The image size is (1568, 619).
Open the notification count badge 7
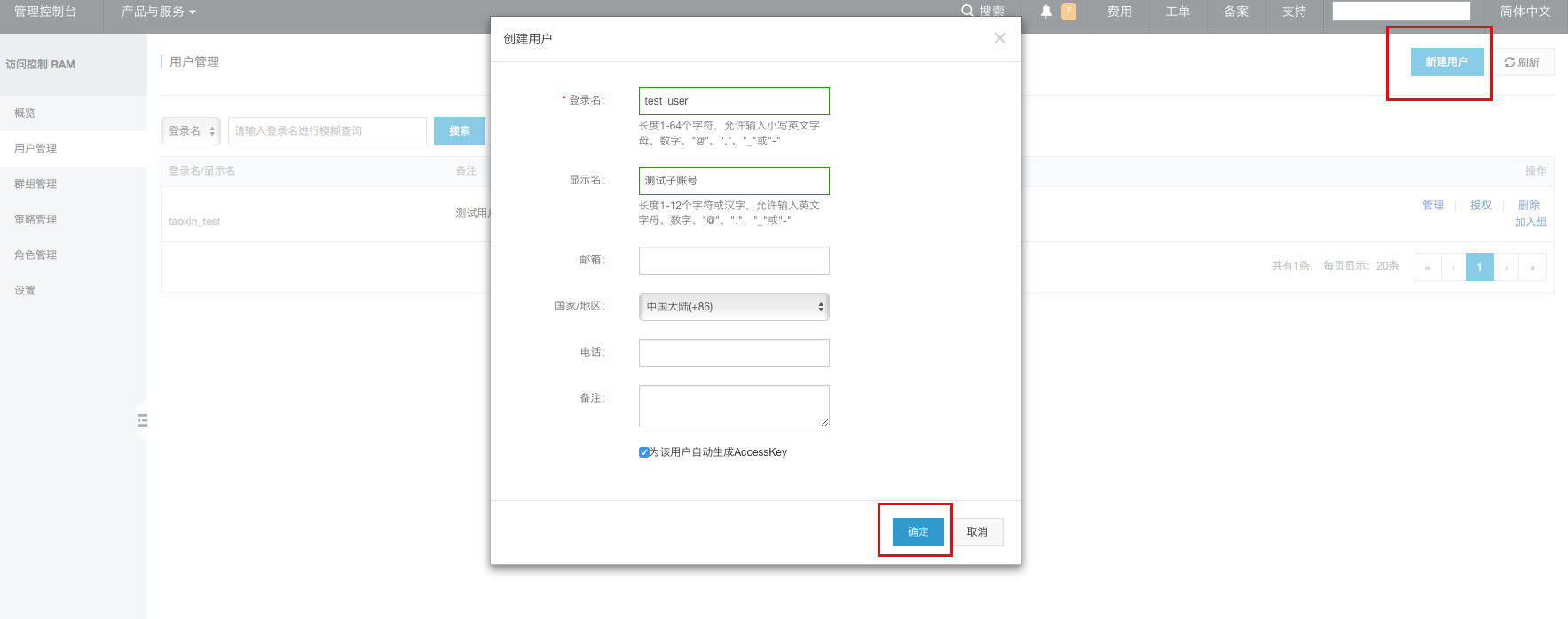[x=1068, y=12]
